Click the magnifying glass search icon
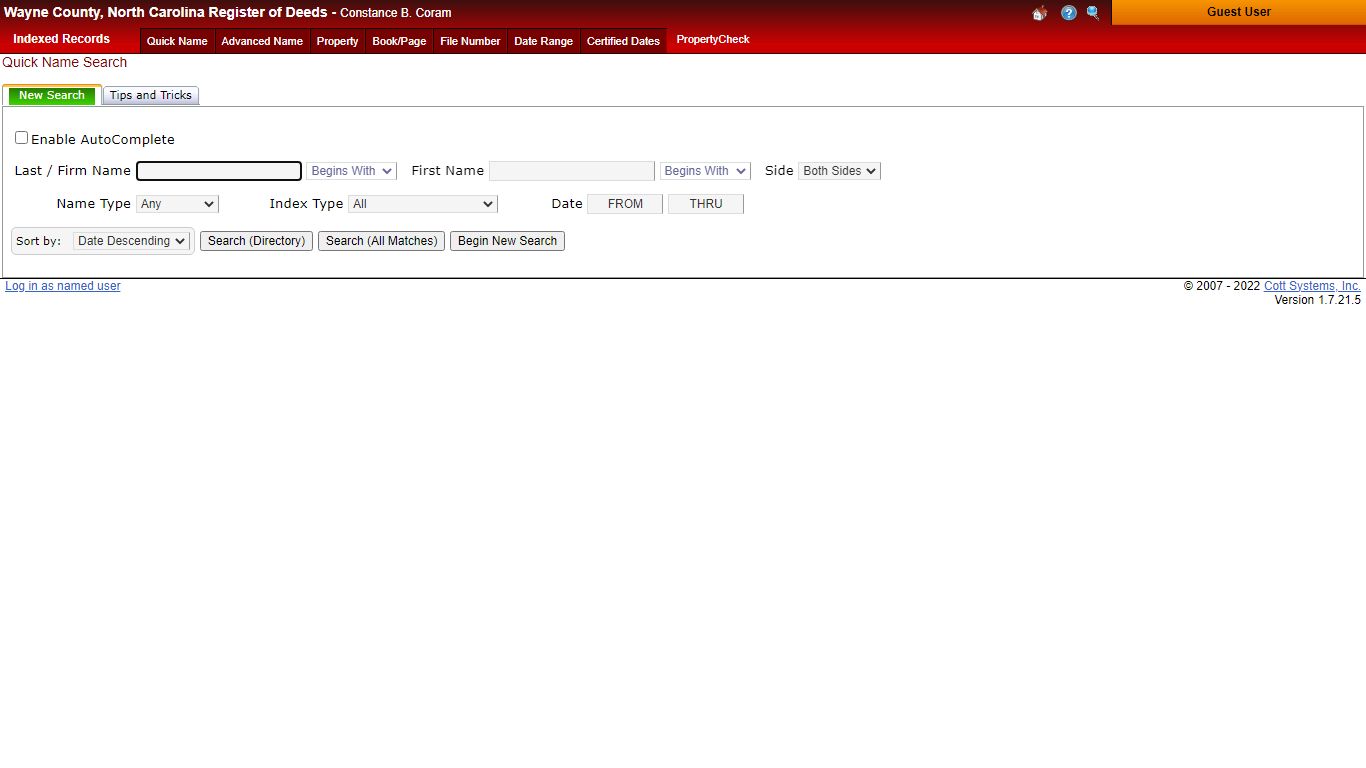 1092,13
